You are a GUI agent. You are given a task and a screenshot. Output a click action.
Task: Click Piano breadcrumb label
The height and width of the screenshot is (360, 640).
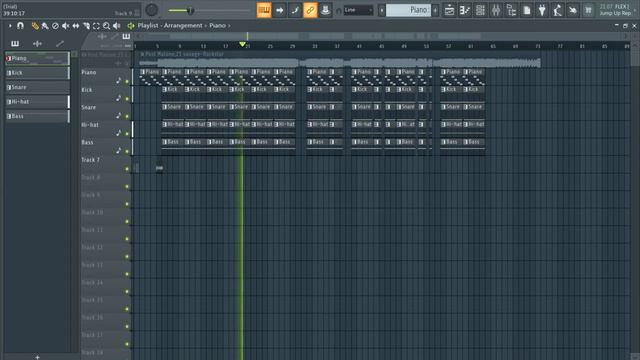(217, 26)
